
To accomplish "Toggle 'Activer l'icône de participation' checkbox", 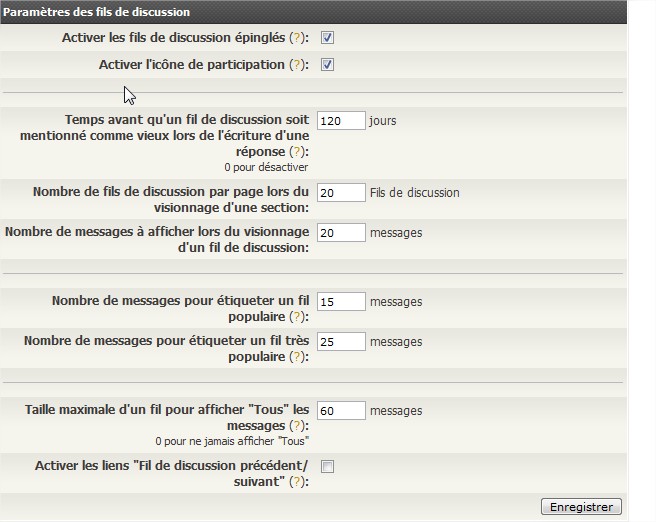I will click(x=327, y=65).
